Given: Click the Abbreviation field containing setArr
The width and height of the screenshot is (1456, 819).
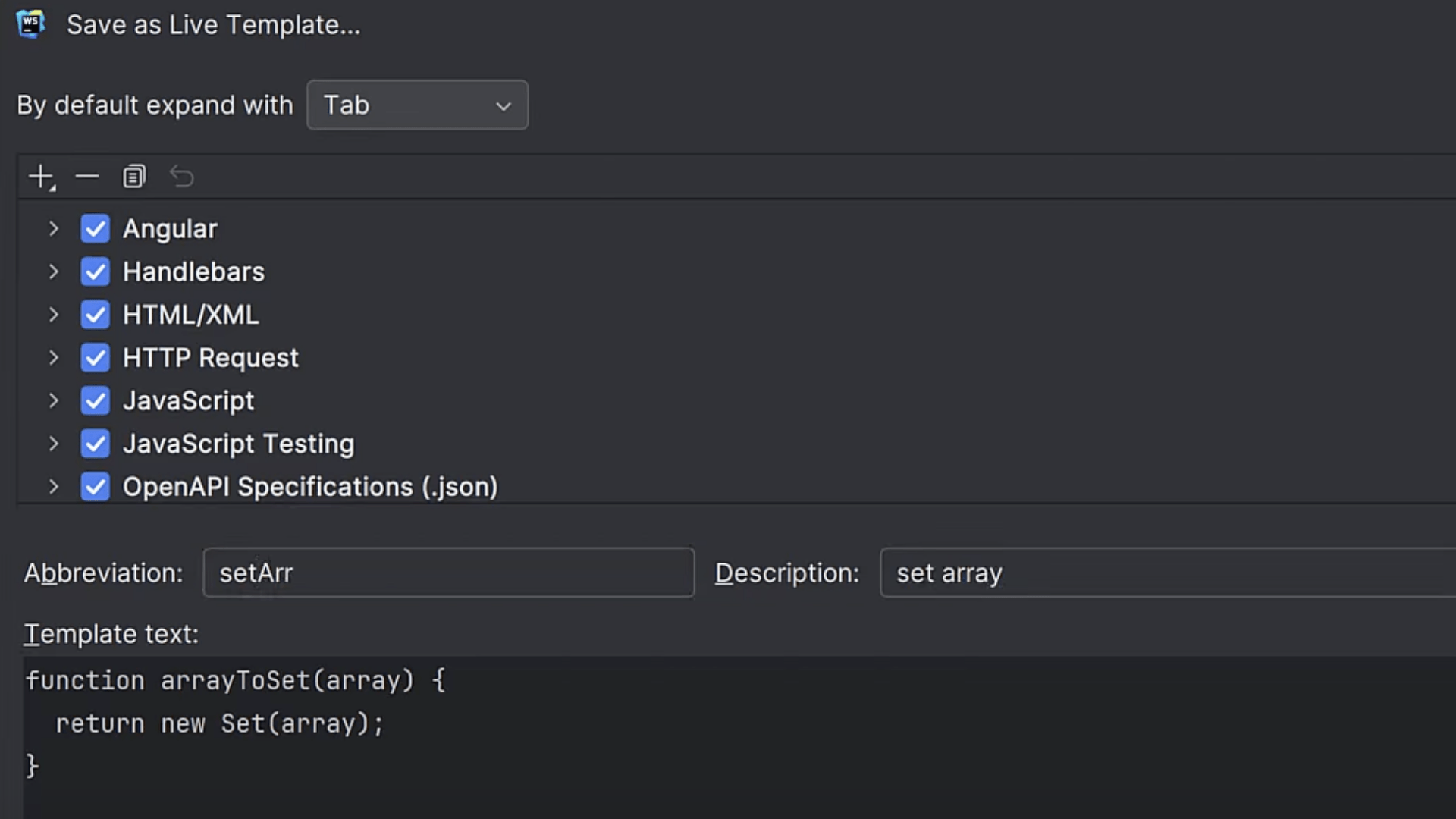Looking at the screenshot, I should point(447,573).
